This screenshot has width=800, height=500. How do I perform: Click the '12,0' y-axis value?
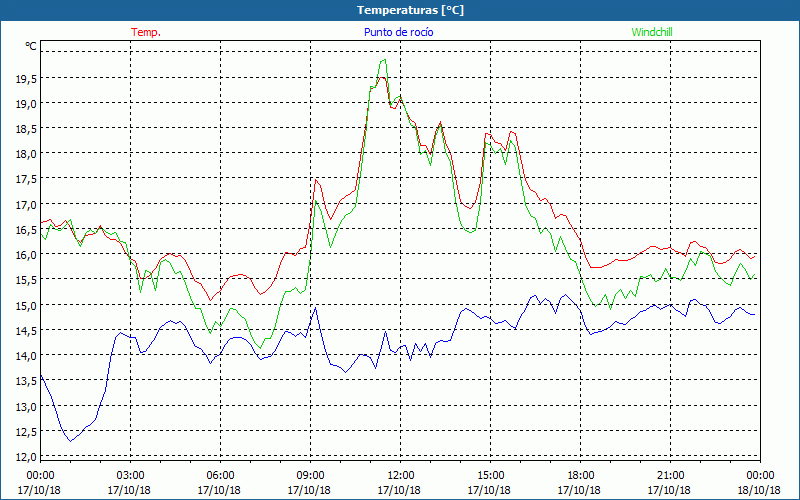26,457
